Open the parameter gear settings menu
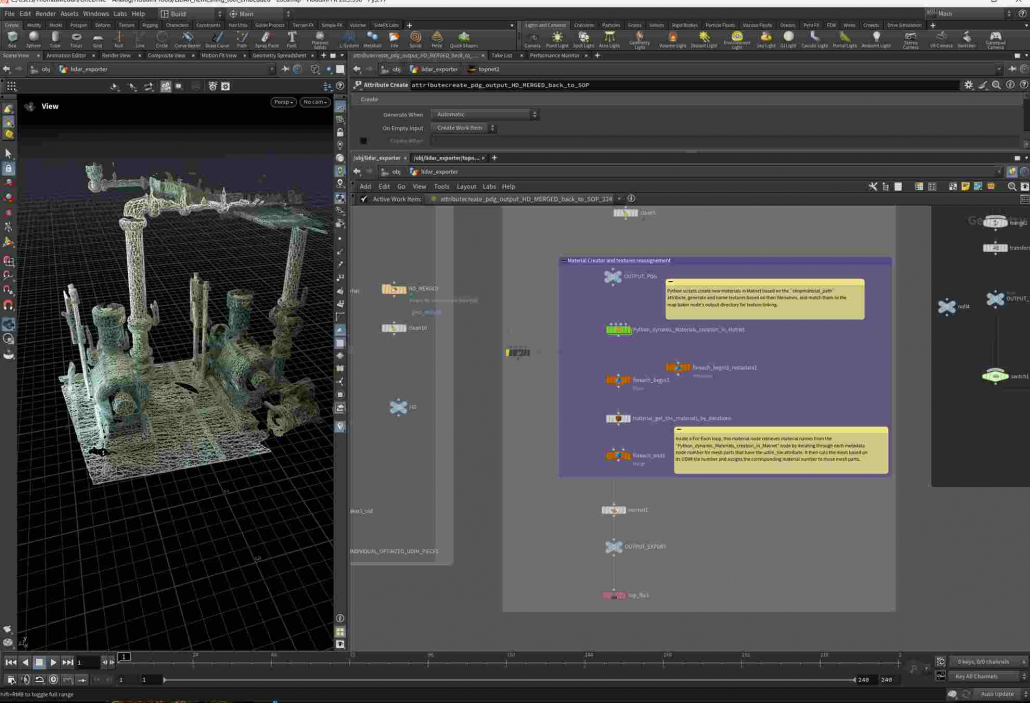 [968, 85]
